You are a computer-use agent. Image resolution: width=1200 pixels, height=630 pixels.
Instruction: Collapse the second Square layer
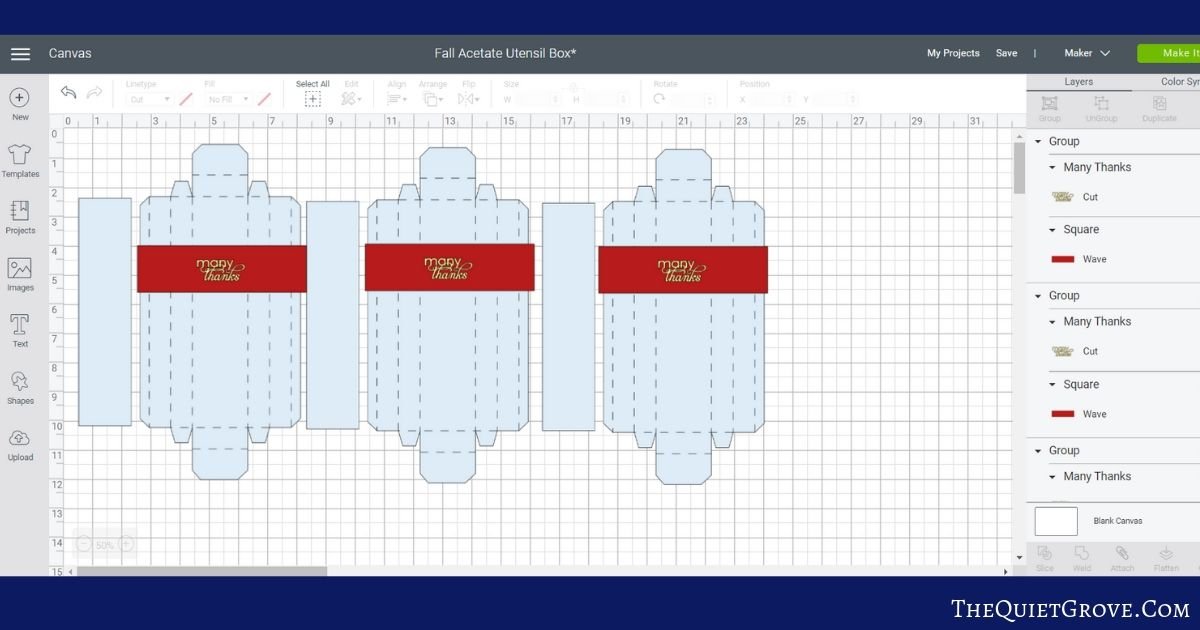(x=1053, y=385)
